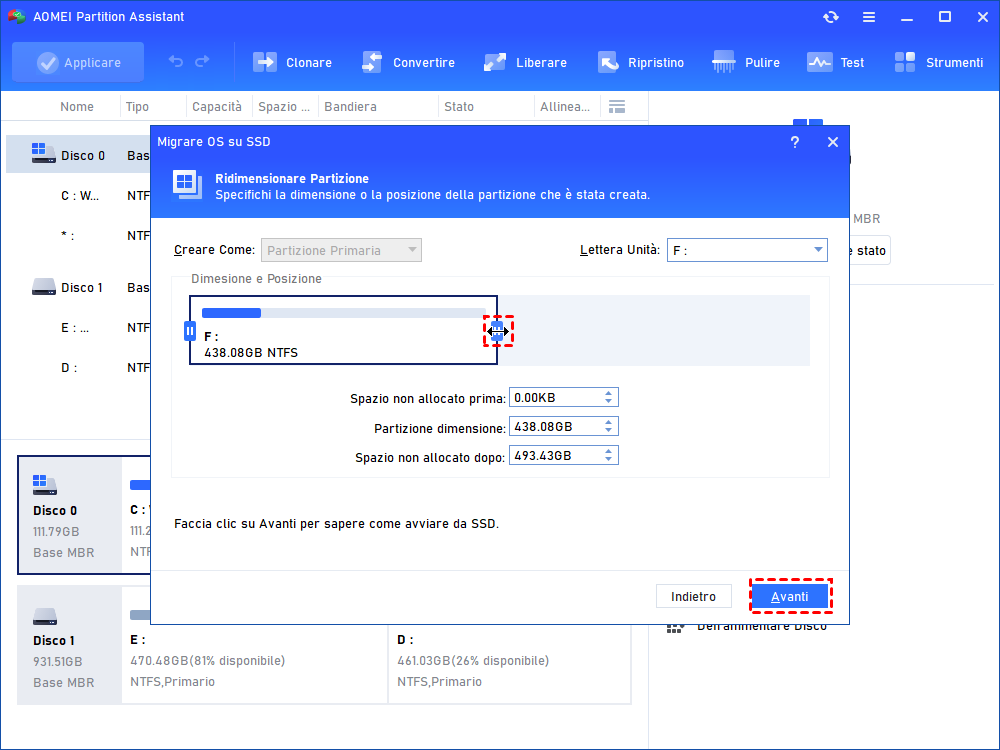The height and width of the screenshot is (750, 1000).
Task: Open the Creare Come dropdown
Action: click(341, 250)
